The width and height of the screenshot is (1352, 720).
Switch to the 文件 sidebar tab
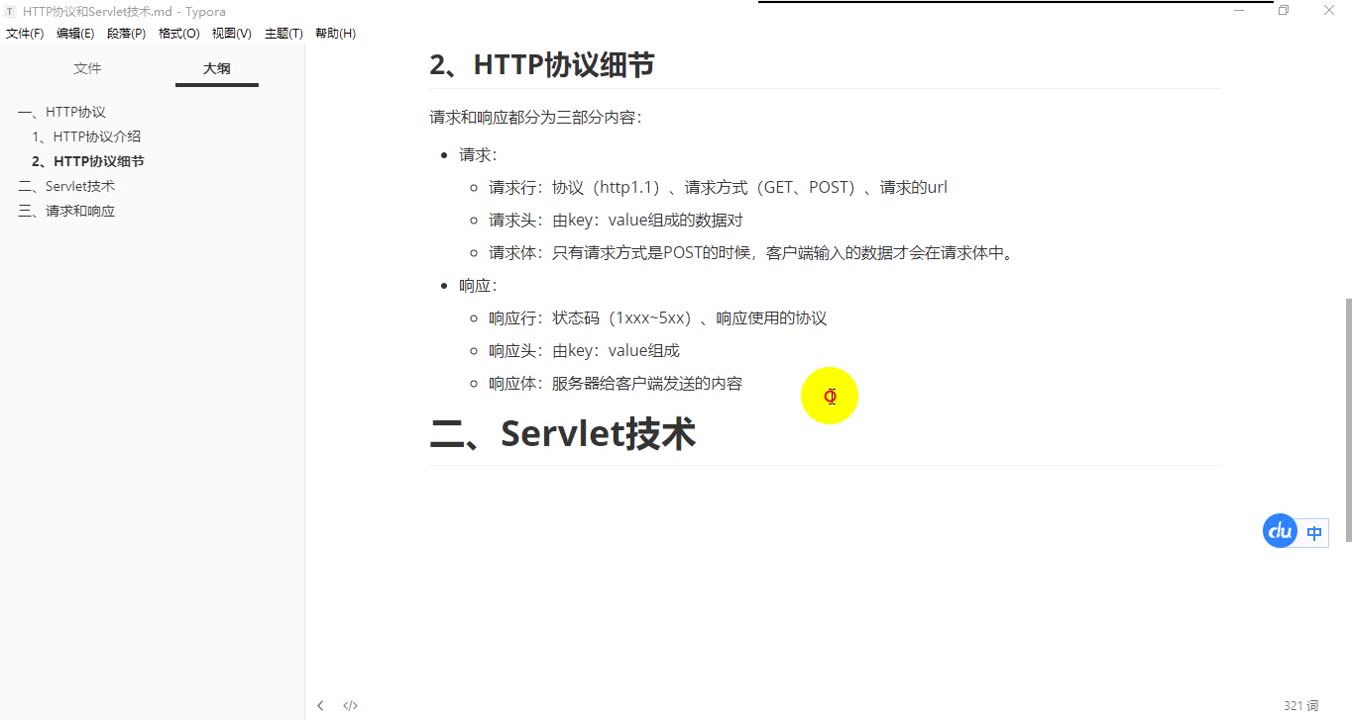[87, 68]
